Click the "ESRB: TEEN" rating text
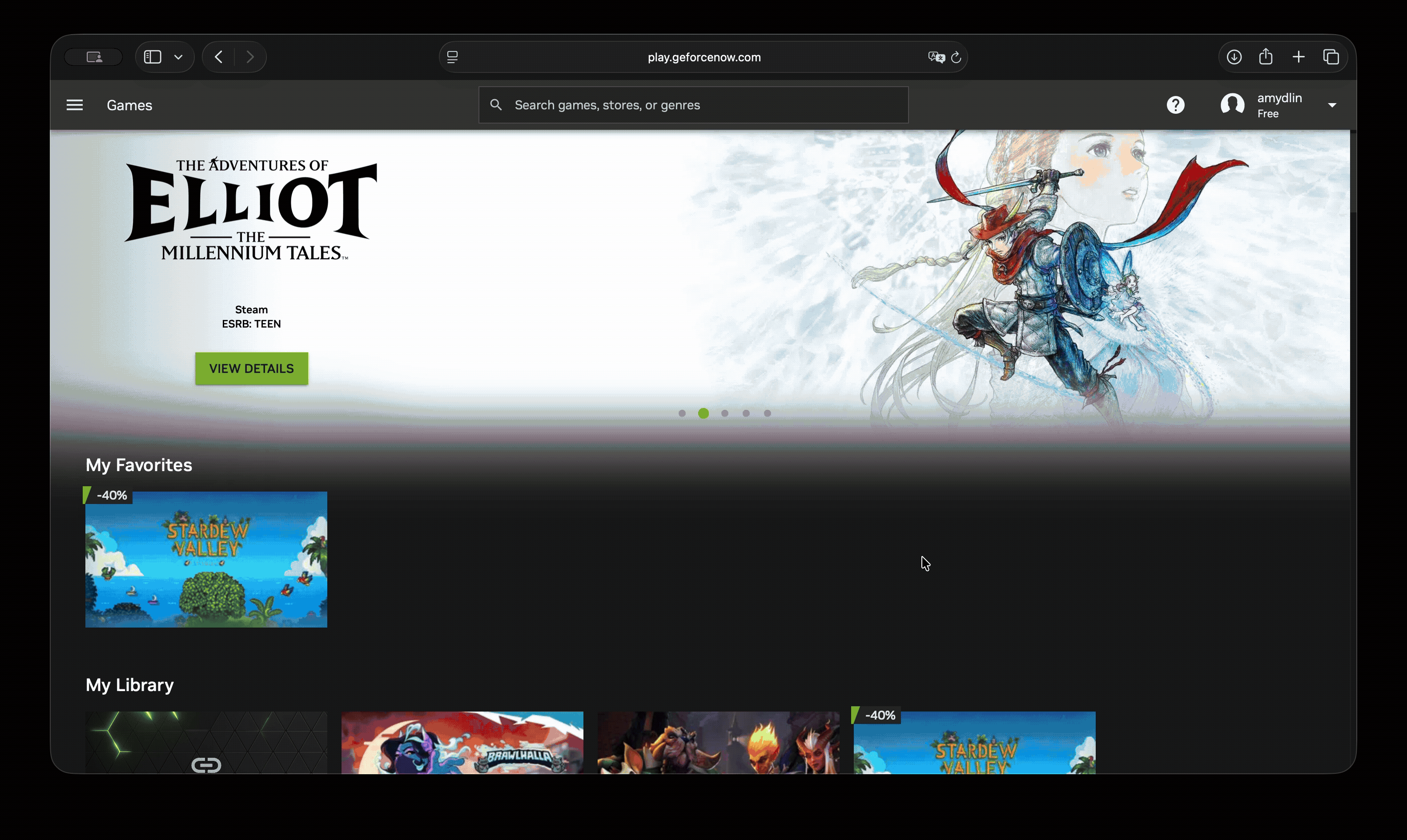The image size is (1407, 840). tap(251, 324)
